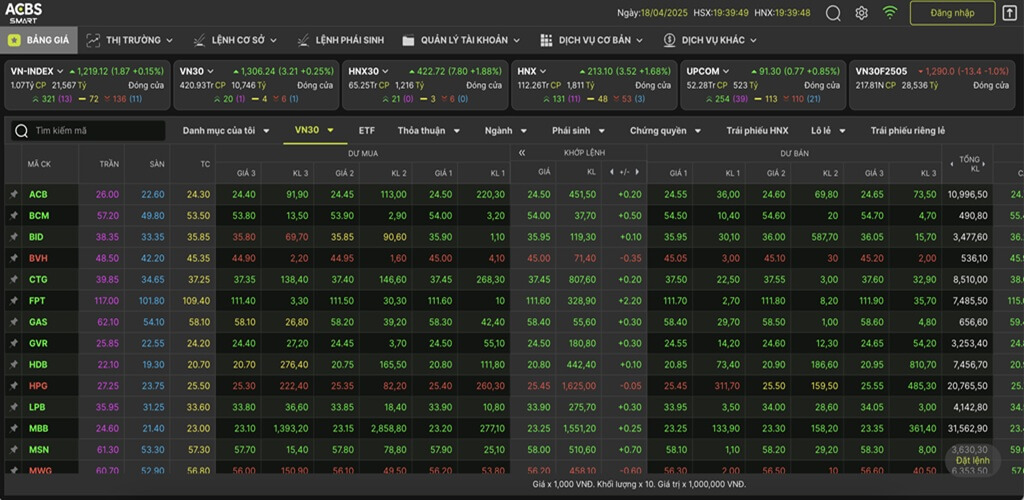Click the Lệnh phái sinh order icon
1024x500 pixels.
[303, 40]
